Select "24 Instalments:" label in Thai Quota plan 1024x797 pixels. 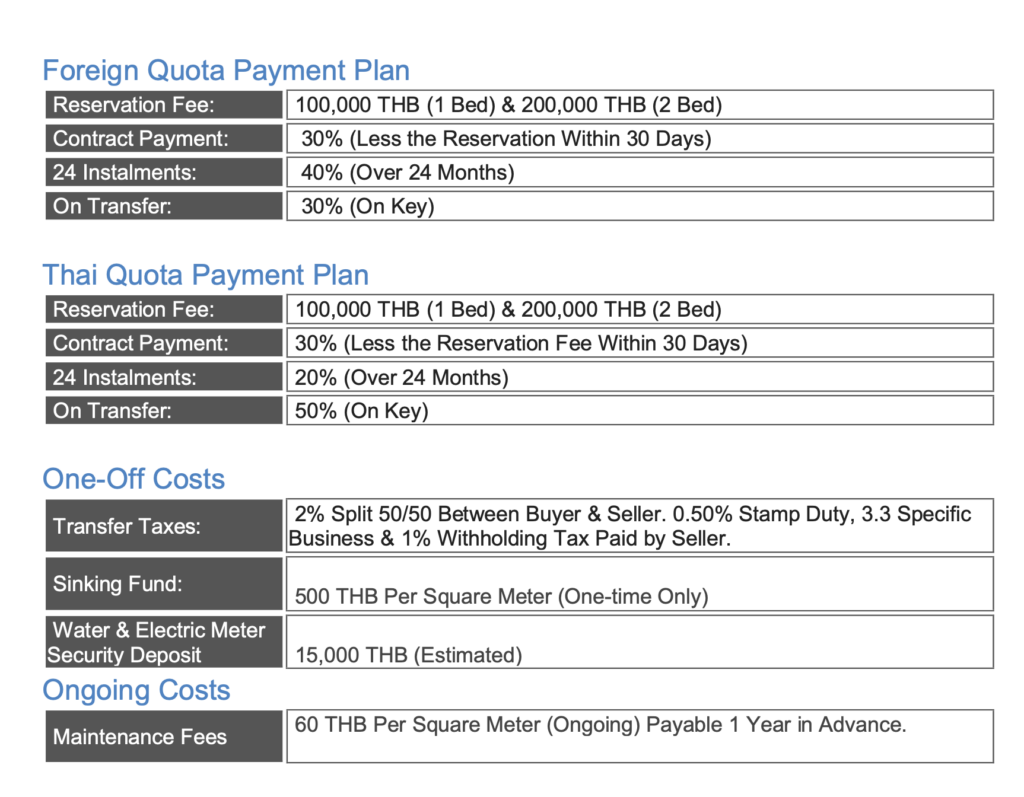coord(164,377)
